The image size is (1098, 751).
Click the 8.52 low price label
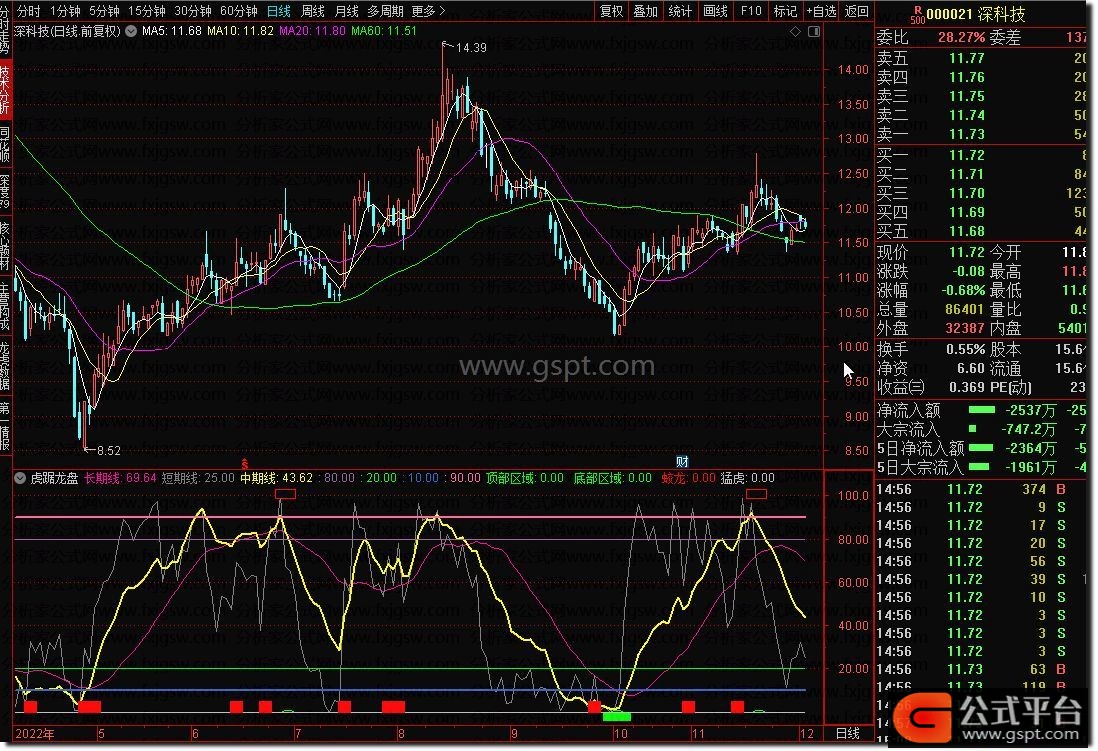(109, 450)
